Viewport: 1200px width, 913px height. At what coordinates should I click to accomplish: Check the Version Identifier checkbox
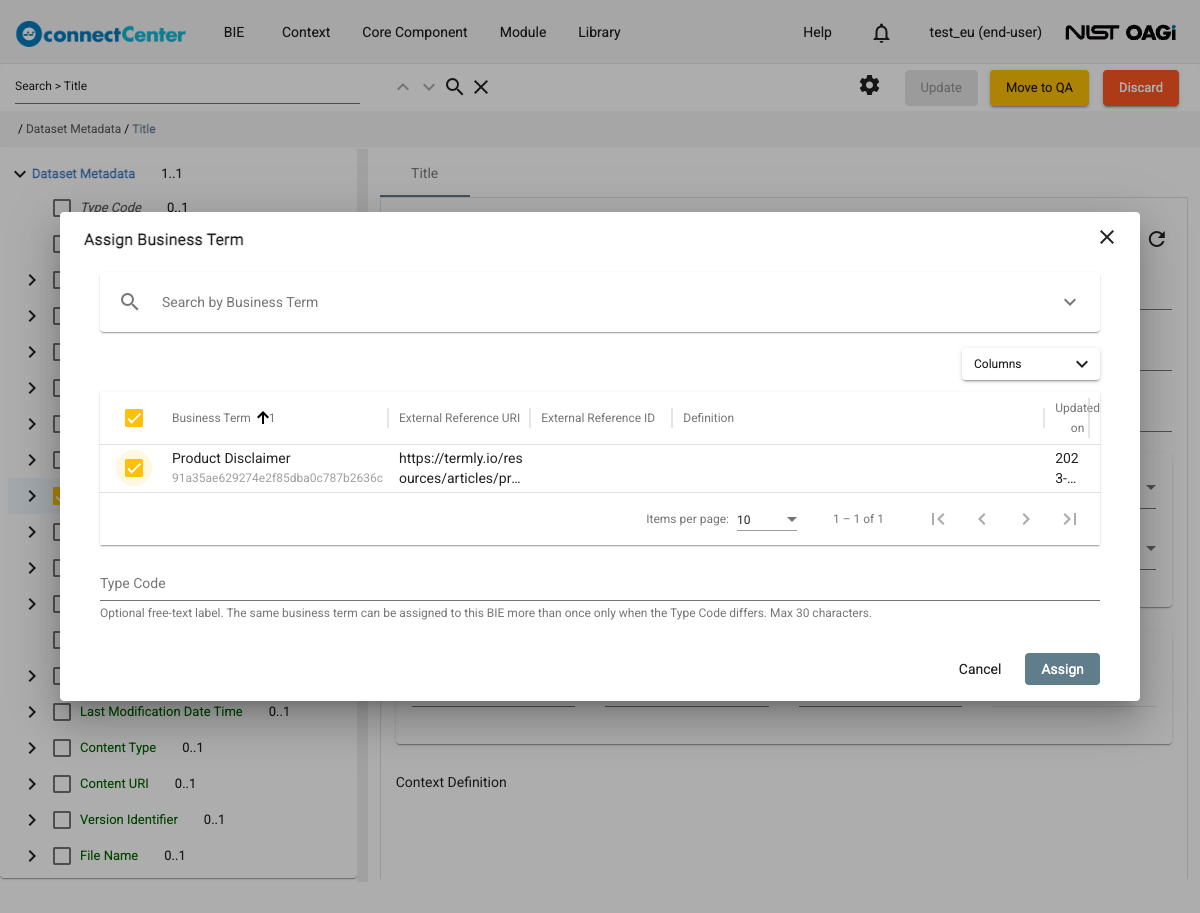(62, 820)
